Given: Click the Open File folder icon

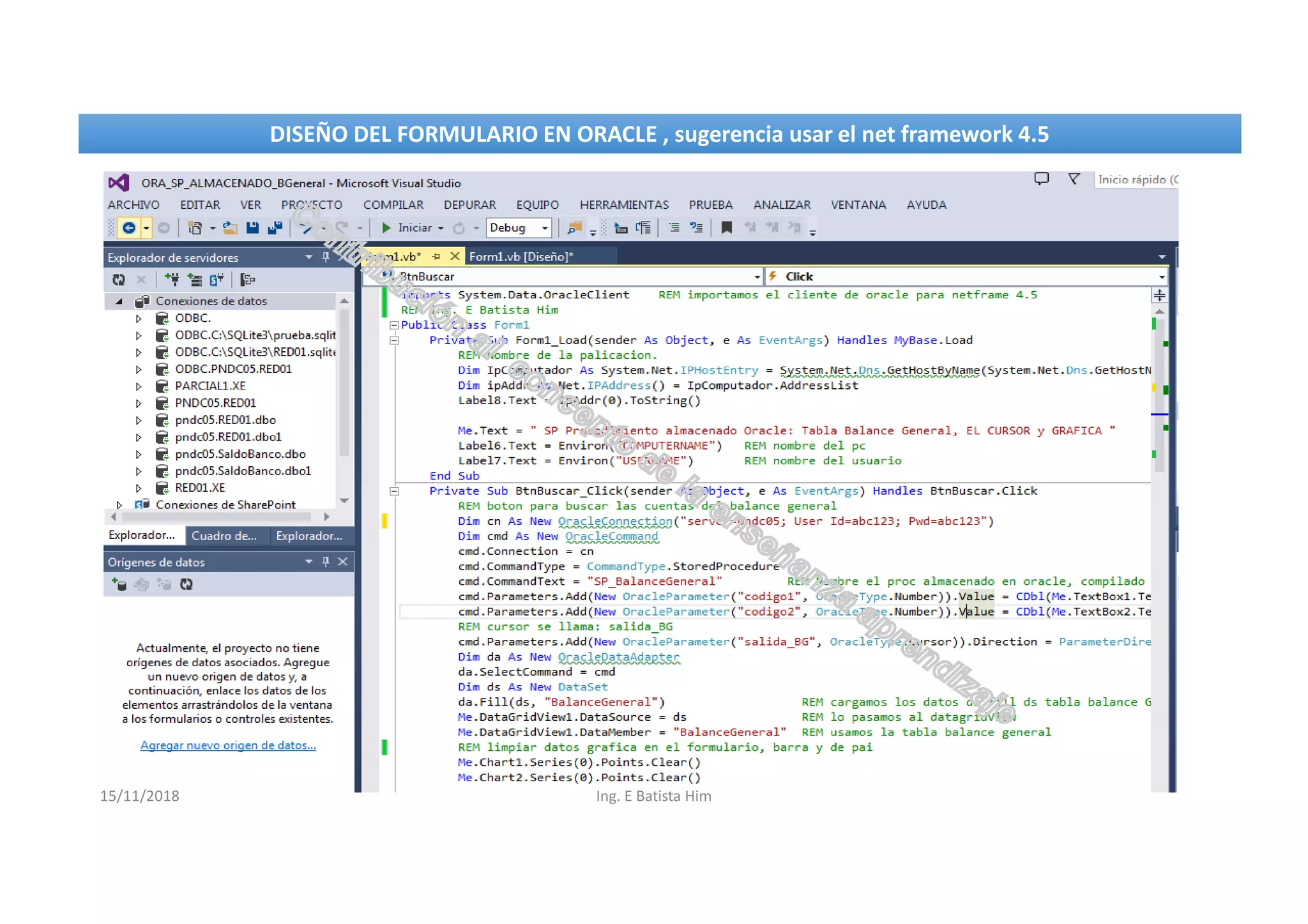Looking at the screenshot, I should point(230,228).
